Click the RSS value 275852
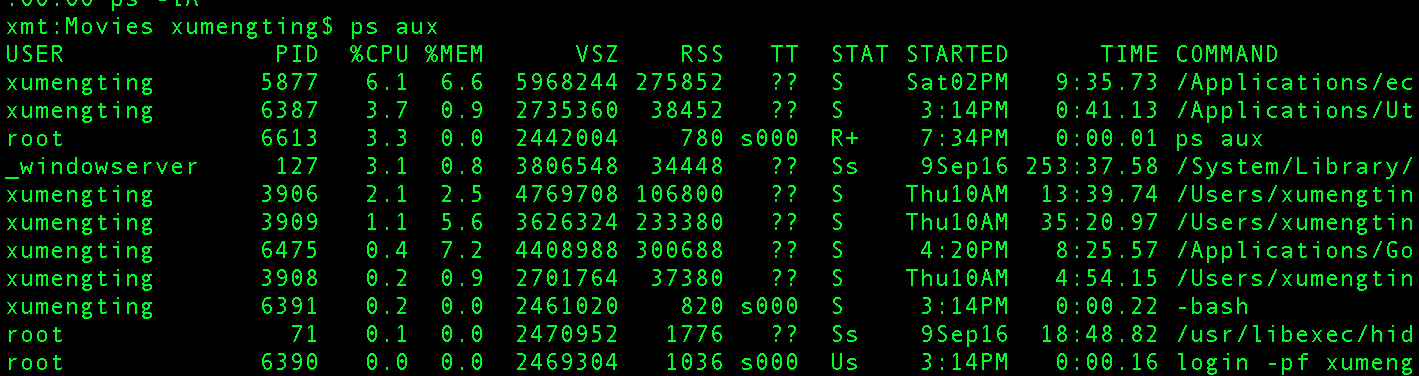 680,82
